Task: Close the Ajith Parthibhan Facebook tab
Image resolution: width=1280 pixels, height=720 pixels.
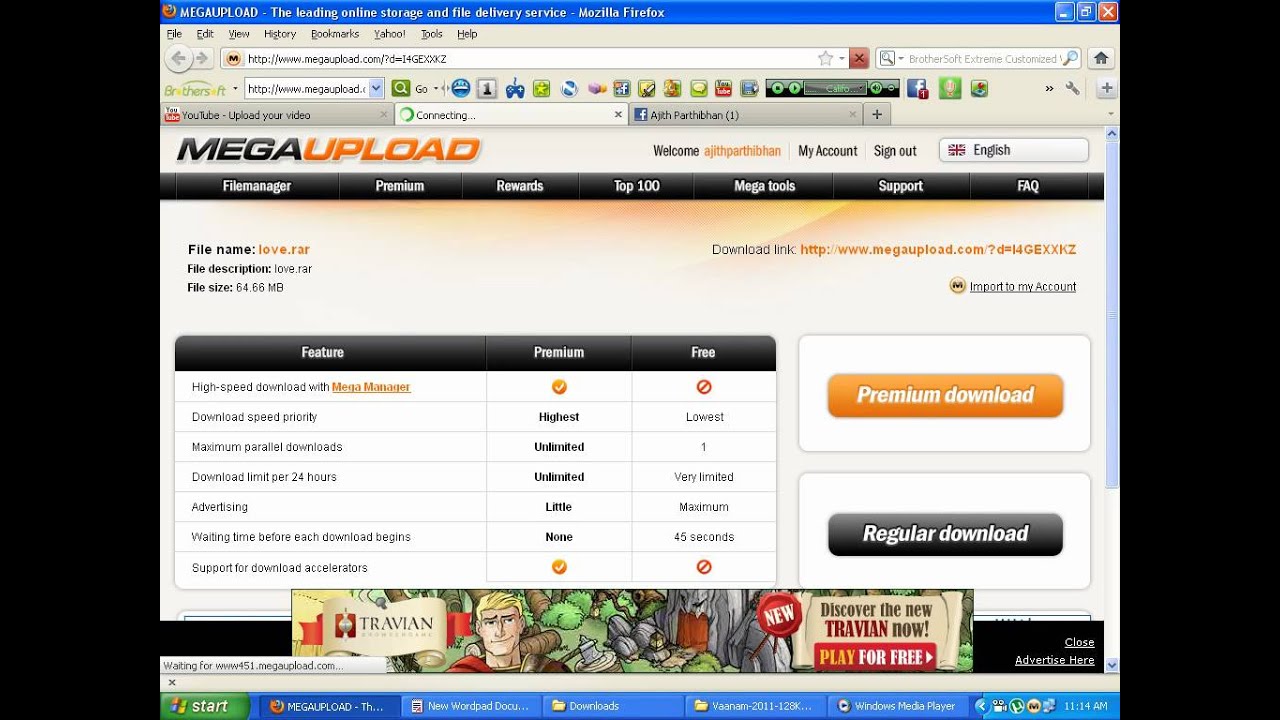Action: [x=853, y=115]
